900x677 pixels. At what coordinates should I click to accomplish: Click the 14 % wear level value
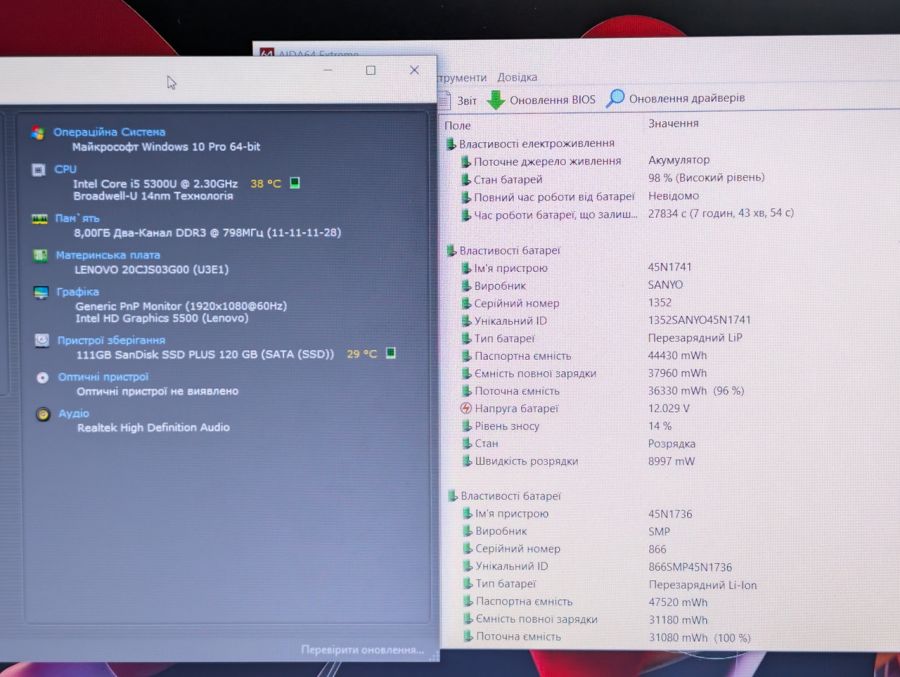coord(660,426)
